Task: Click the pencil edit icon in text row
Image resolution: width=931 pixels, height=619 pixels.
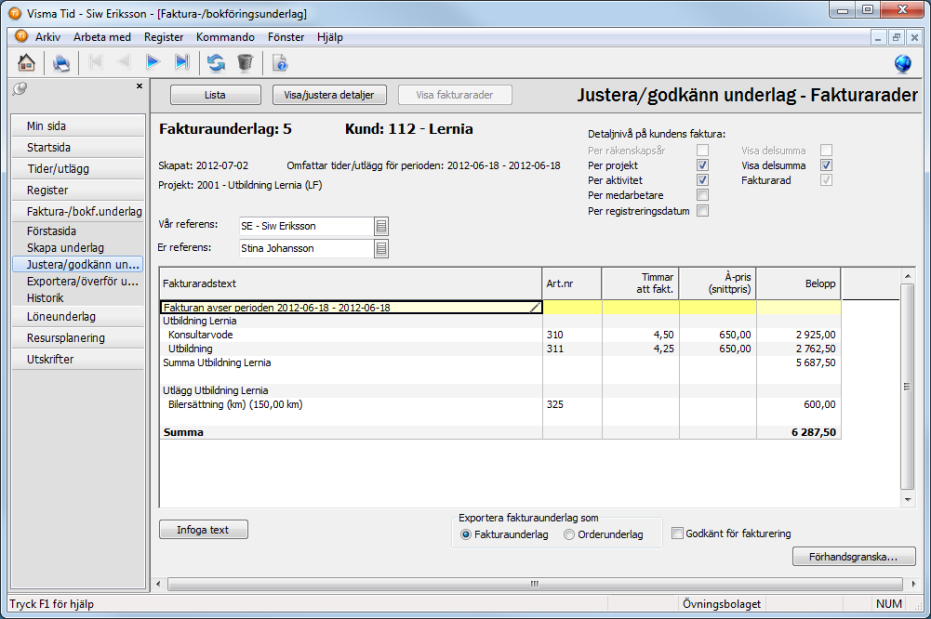Action: [535, 307]
